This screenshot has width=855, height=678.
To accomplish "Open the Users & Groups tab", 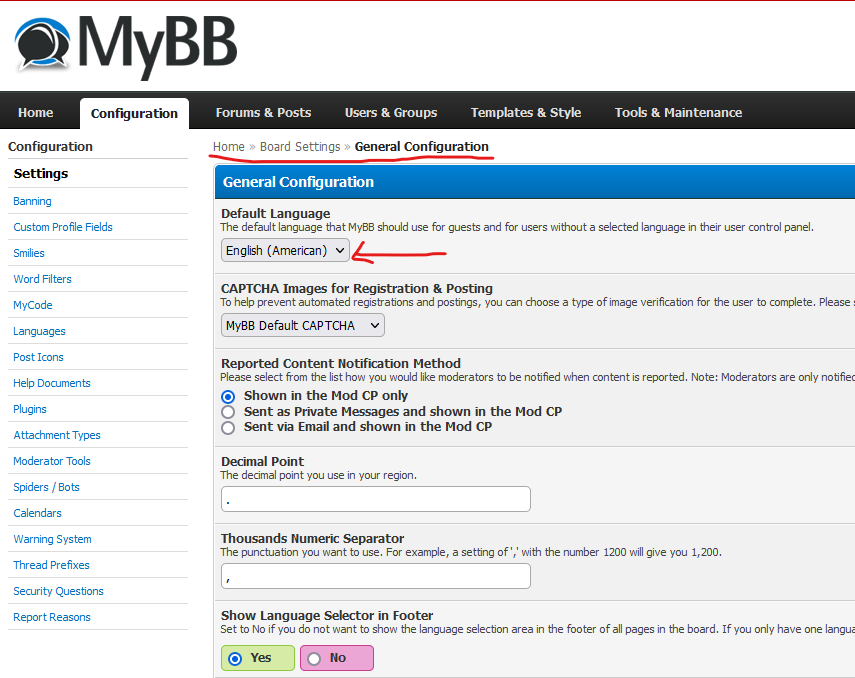I will coord(391,112).
